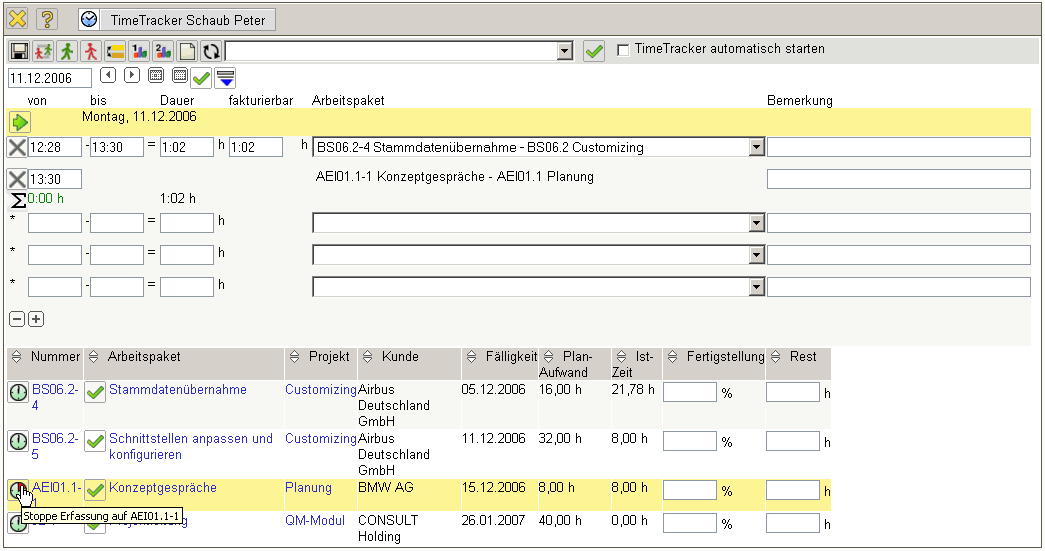The width and height of the screenshot is (1045, 551).
Task: Start time tracking for BS06.2-4 clock icon
Action: 18,392
